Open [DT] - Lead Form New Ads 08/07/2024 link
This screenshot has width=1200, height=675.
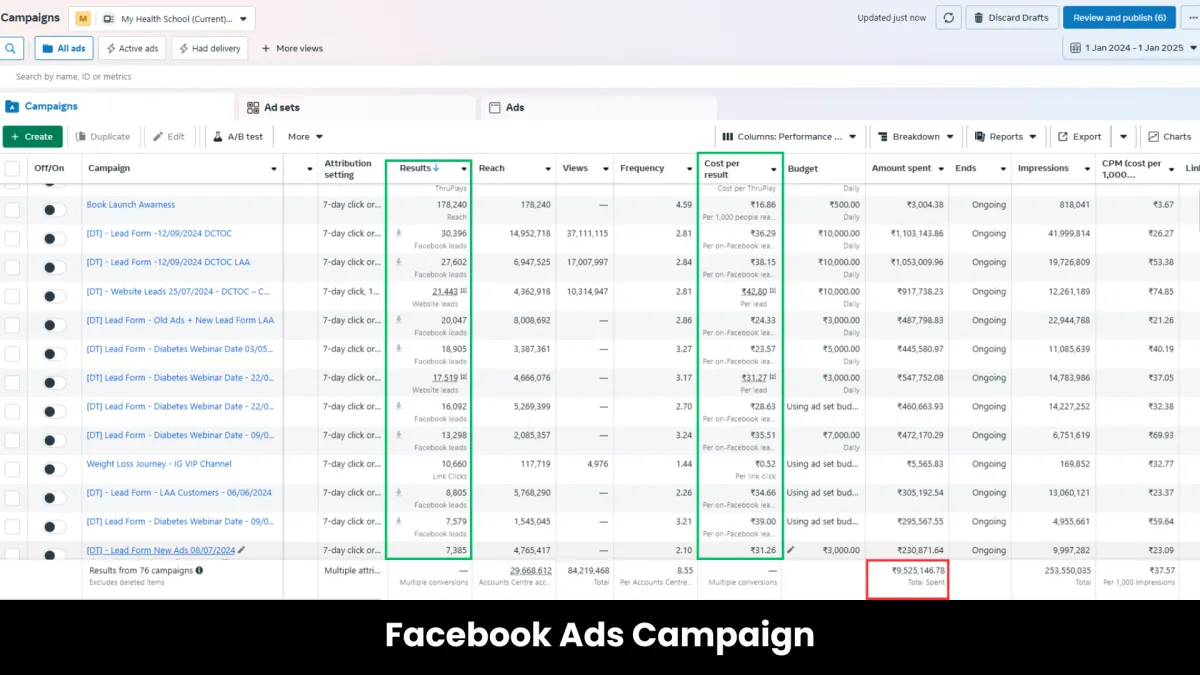[161, 550]
